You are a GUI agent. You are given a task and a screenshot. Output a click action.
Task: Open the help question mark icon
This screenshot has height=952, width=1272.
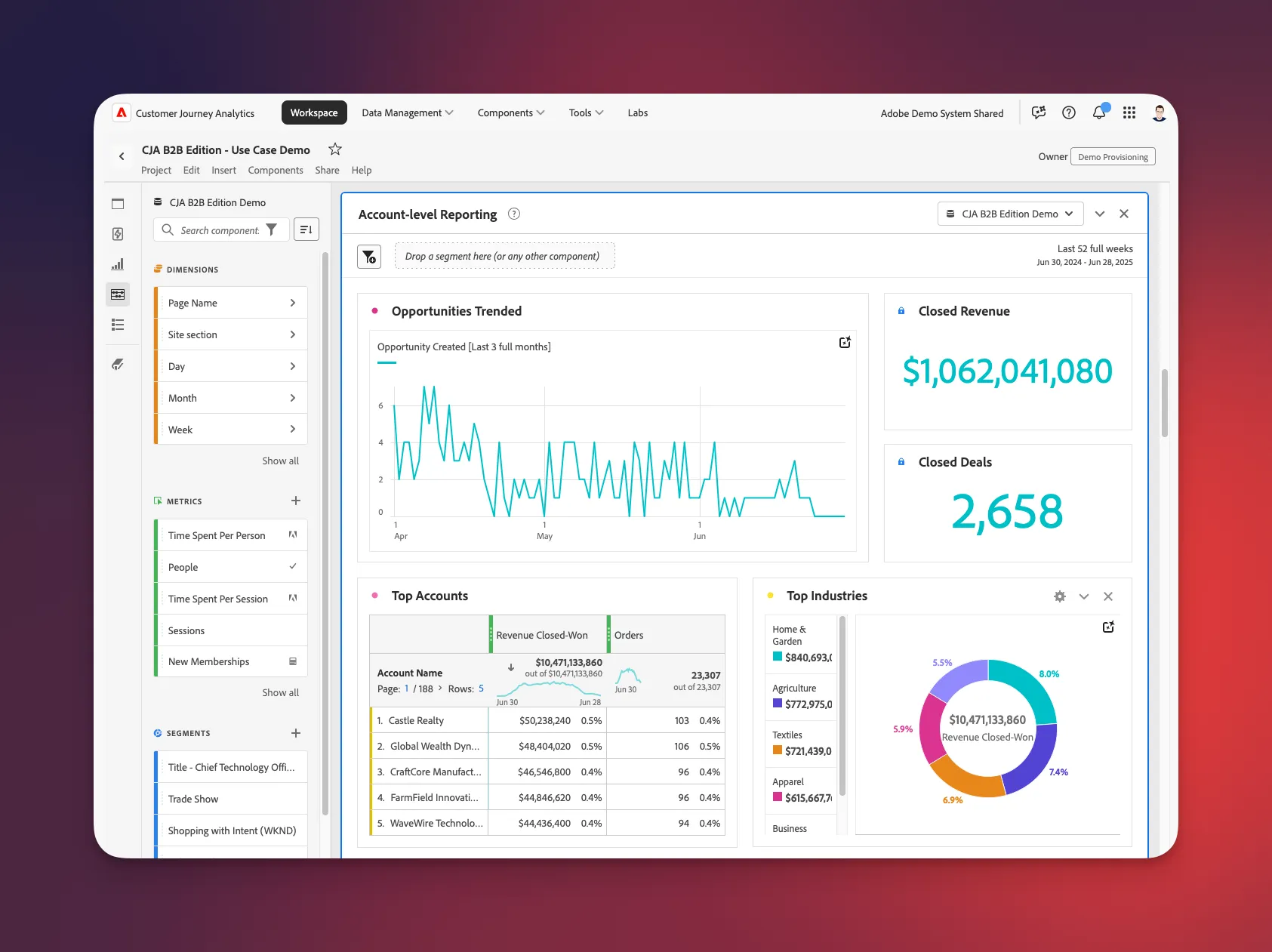(x=1069, y=112)
